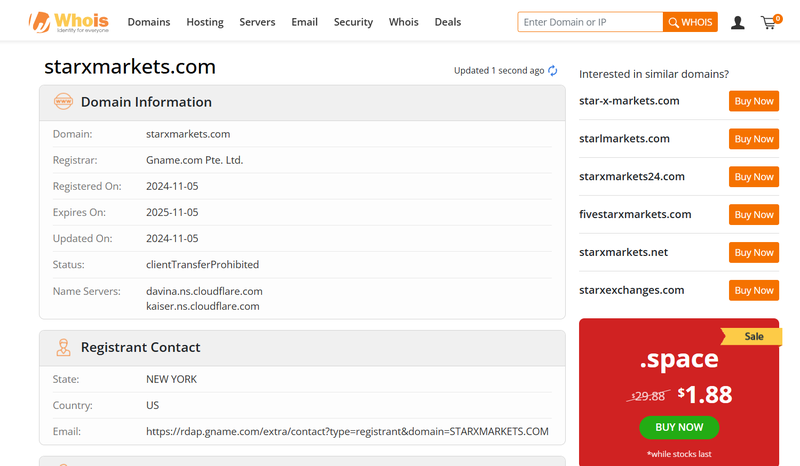The height and width of the screenshot is (466, 800).
Task: Open the Deals menu
Action: click(x=447, y=22)
